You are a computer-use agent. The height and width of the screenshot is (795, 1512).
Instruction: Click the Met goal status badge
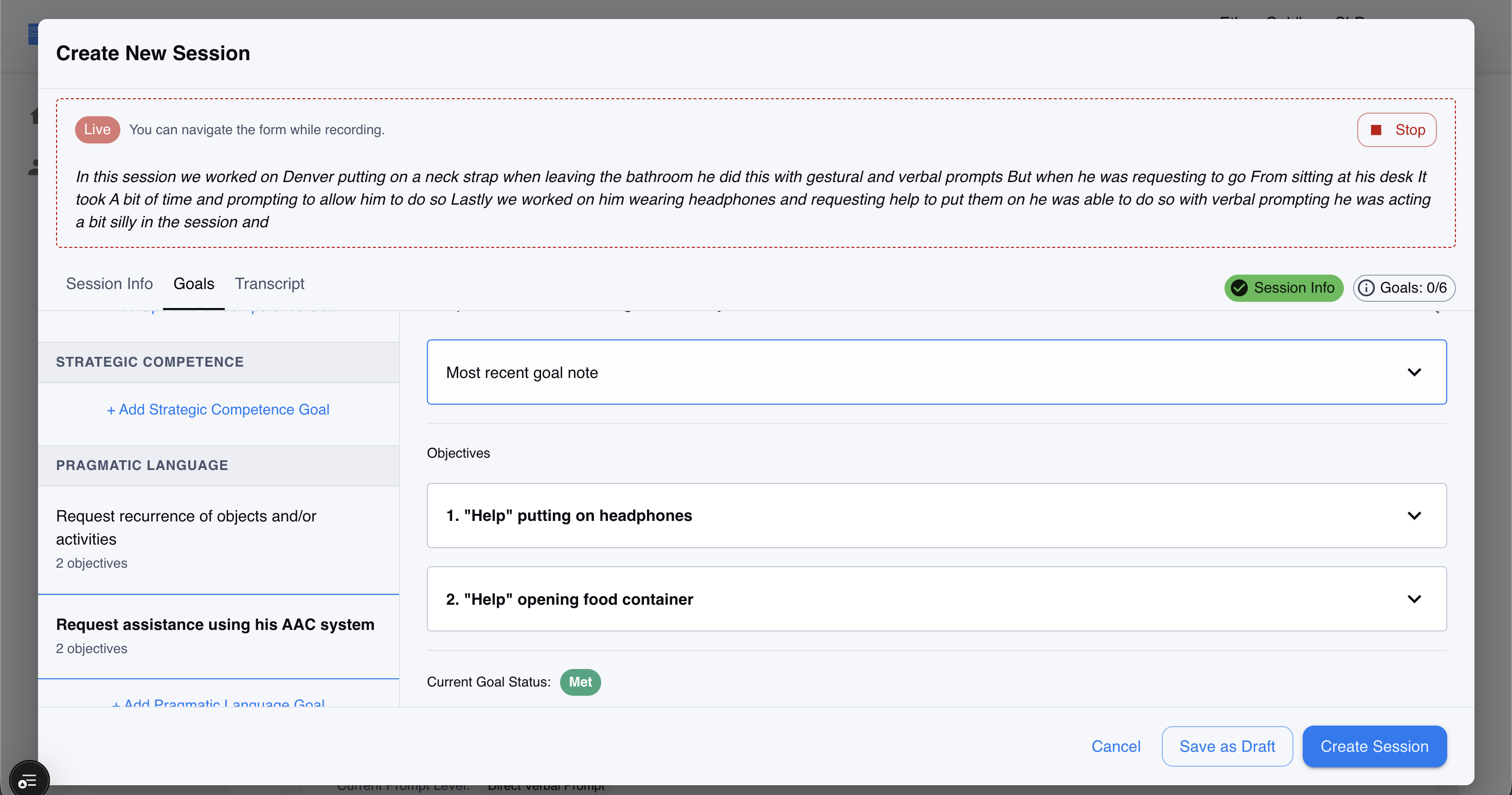click(x=580, y=682)
